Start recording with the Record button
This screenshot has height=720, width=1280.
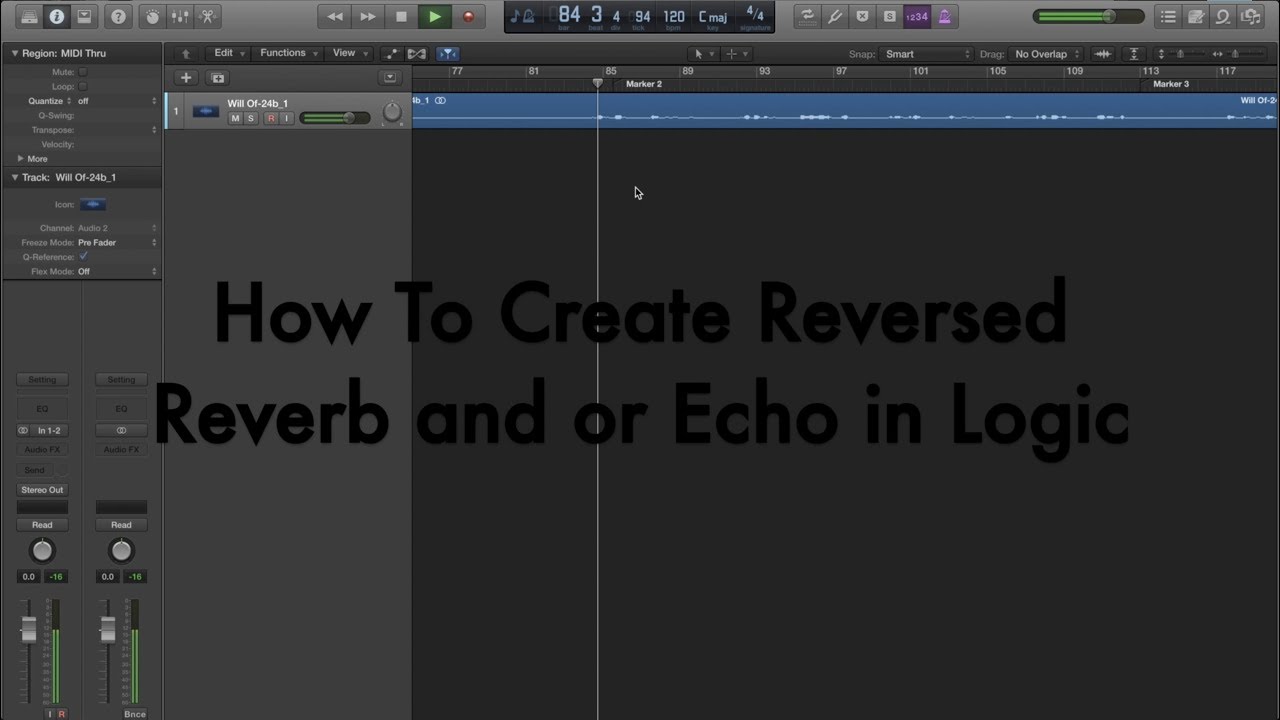[x=467, y=16]
